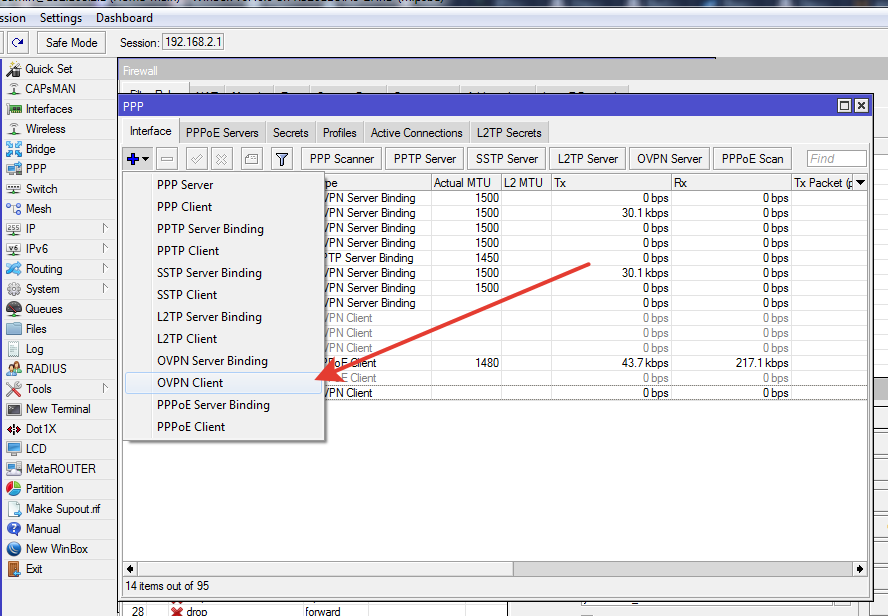Switch to the Active Connections tab

pos(417,133)
